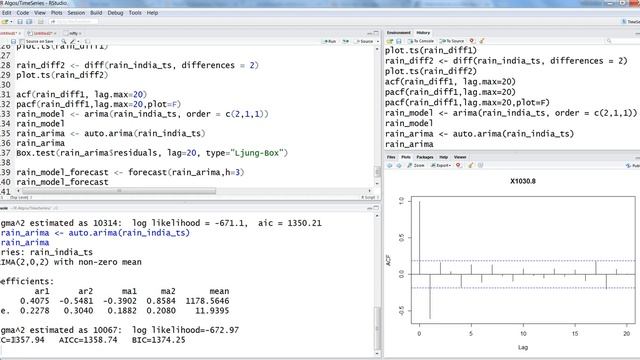Open the Source options dropdown arrow
The width and height of the screenshot is (640, 360).
[378, 41]
